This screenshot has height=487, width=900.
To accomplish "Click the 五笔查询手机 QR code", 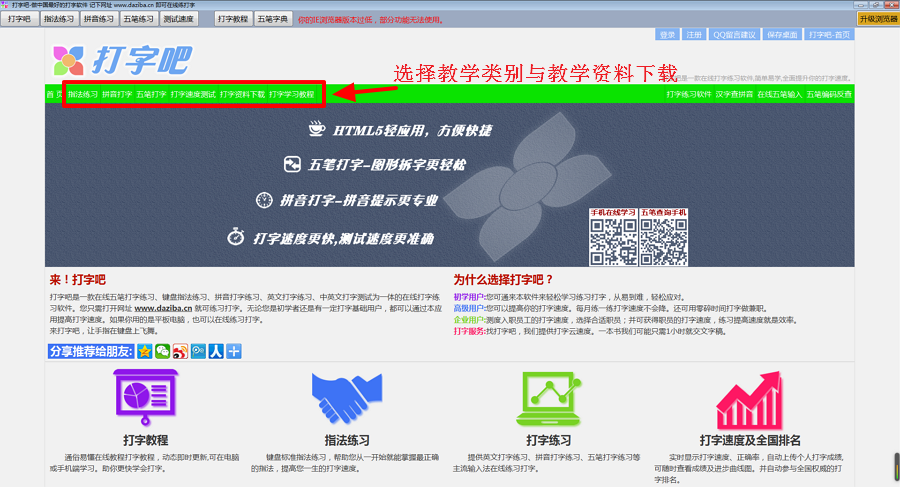I will click(664, 241).
